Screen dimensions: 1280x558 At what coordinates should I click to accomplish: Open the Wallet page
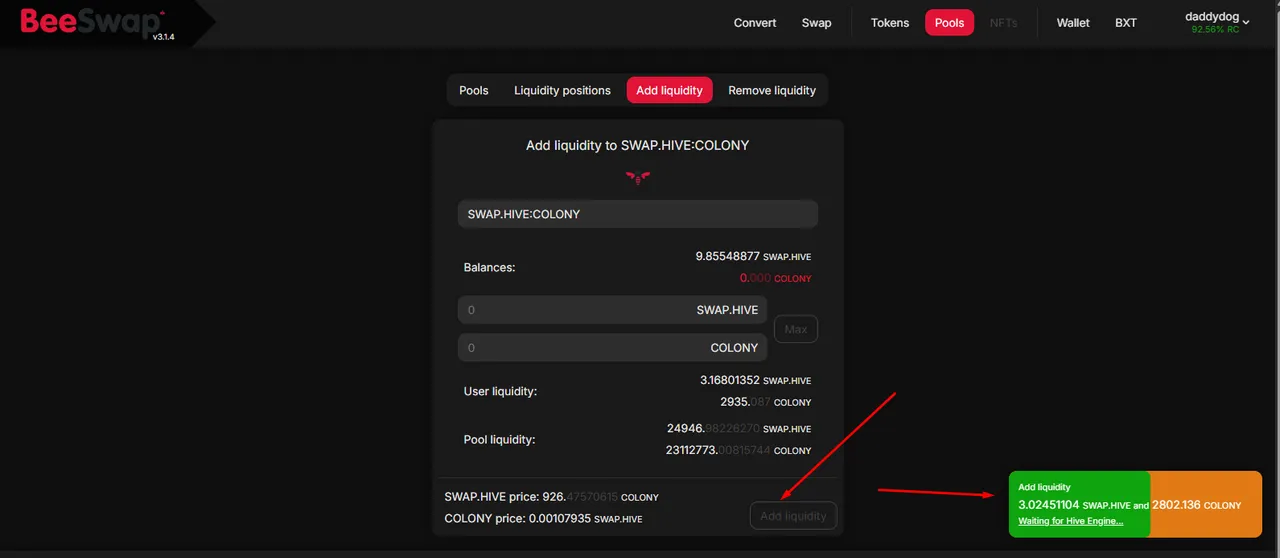(1073, 23)
